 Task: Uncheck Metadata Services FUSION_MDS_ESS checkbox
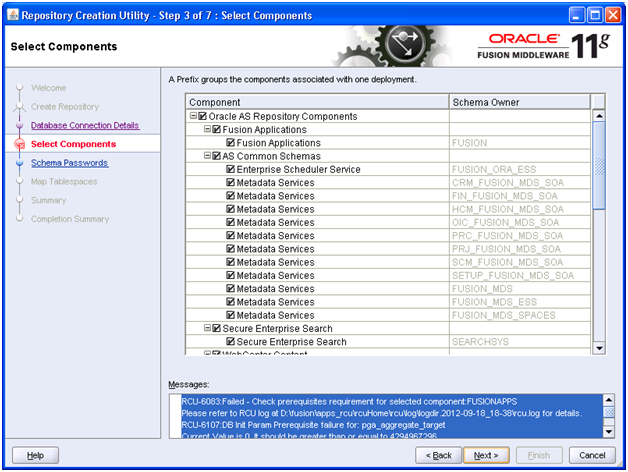[x=230, y=301]
